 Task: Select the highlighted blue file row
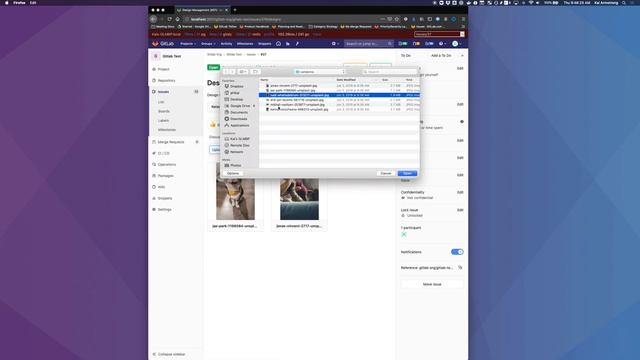tap(339, 95)
